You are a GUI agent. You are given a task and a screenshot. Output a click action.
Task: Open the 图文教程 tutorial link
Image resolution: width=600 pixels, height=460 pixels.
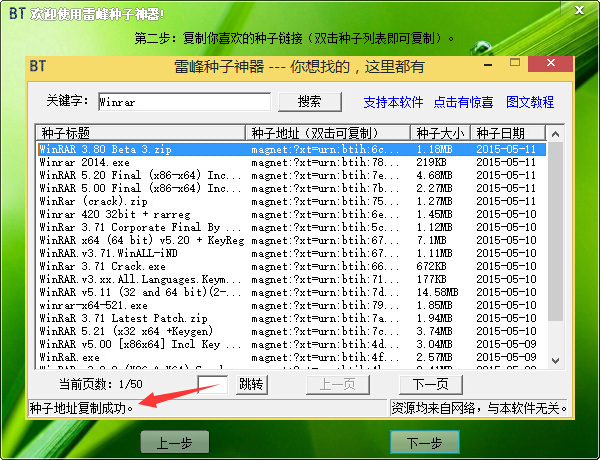[x=530, y=102]
